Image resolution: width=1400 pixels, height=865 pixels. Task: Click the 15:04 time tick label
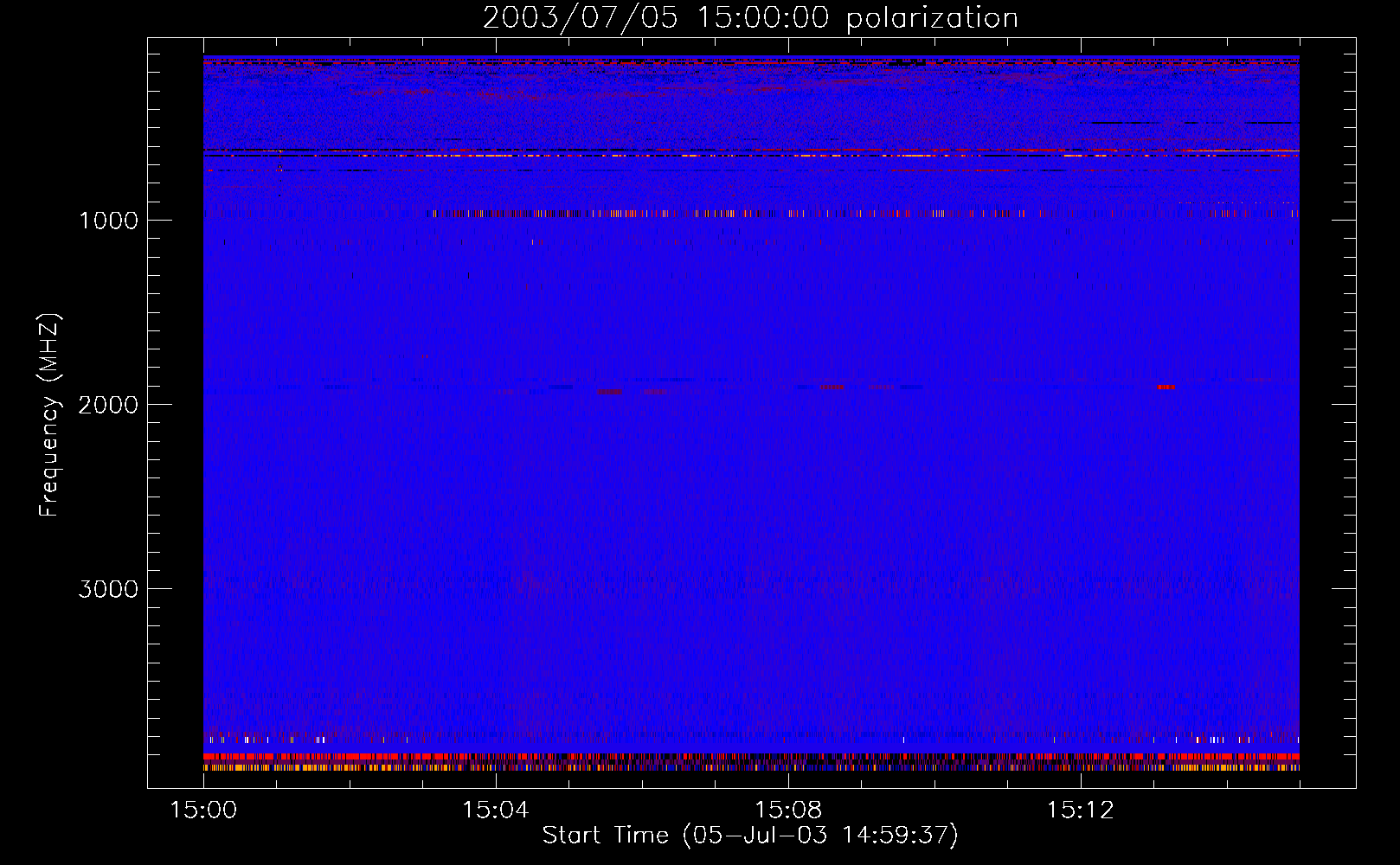click(x=495, y=811)
